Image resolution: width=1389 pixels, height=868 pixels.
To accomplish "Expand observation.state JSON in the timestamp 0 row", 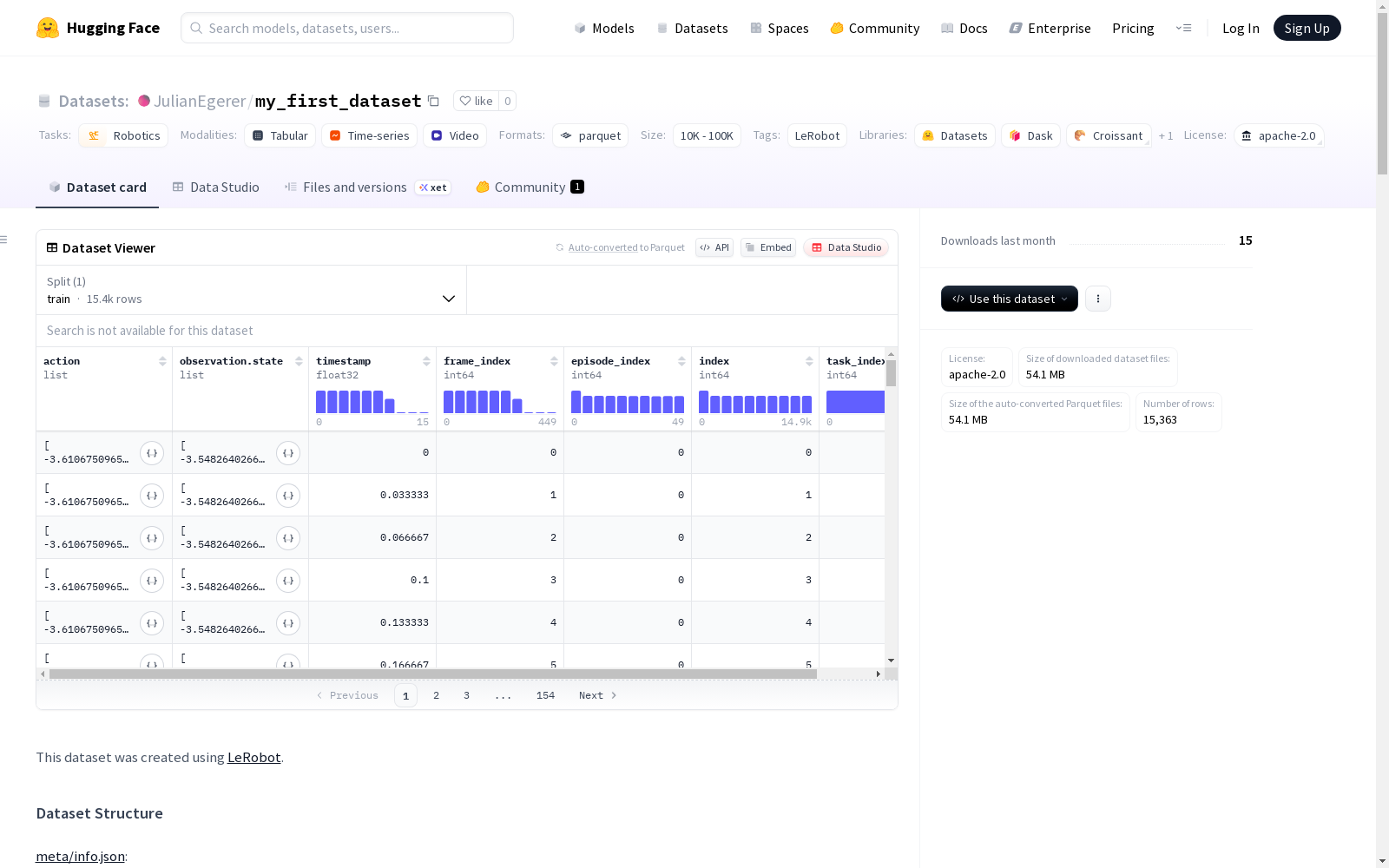I will pos(288,453).
